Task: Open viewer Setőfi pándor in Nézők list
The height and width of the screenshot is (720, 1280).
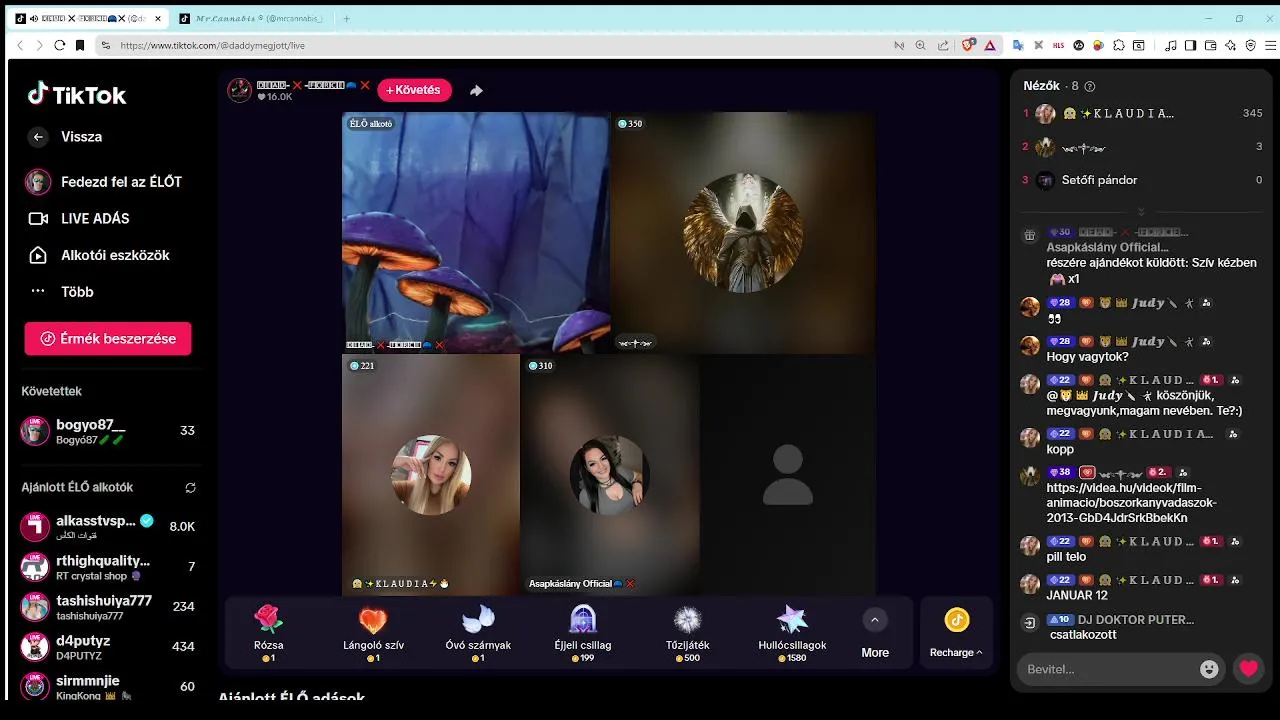Action: point(1143,180)
